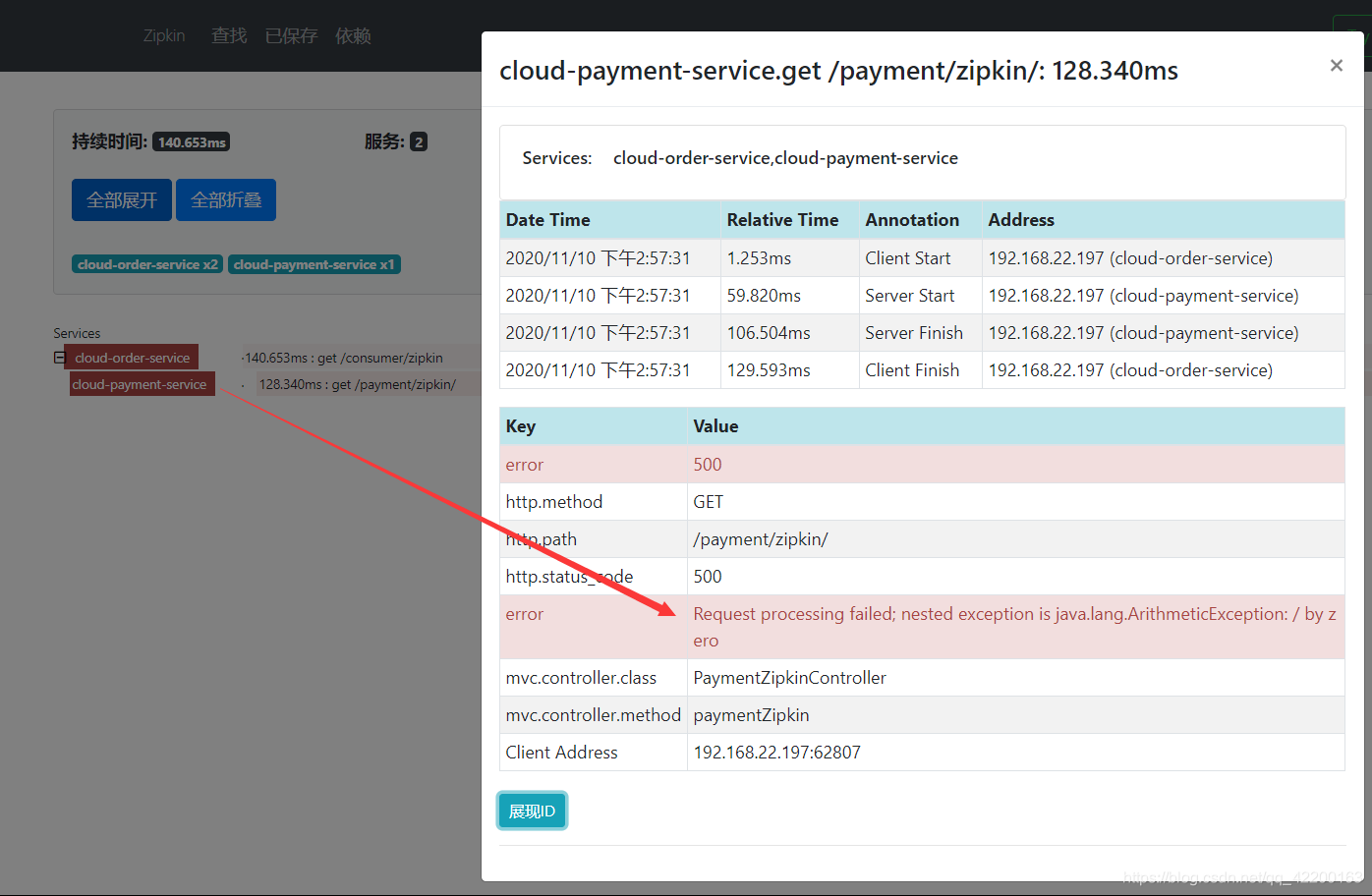This screenshot has width=1372, height=896.
Task: Click the dialog title cloud-payment-service.get
Action: coord(838,71)
